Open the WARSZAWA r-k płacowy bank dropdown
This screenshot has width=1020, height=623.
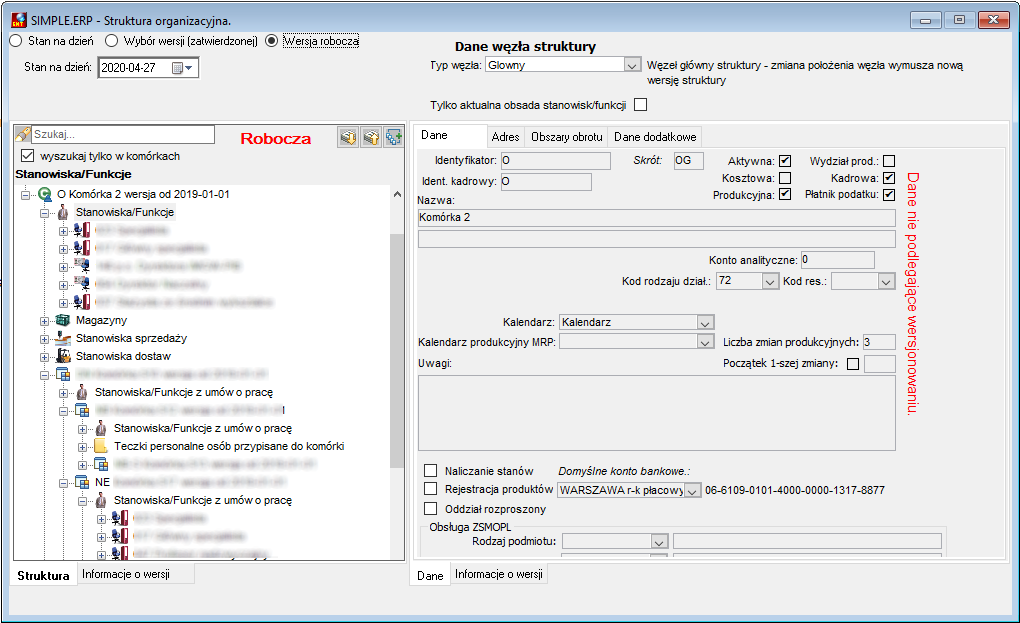click(x=692, y=491)
